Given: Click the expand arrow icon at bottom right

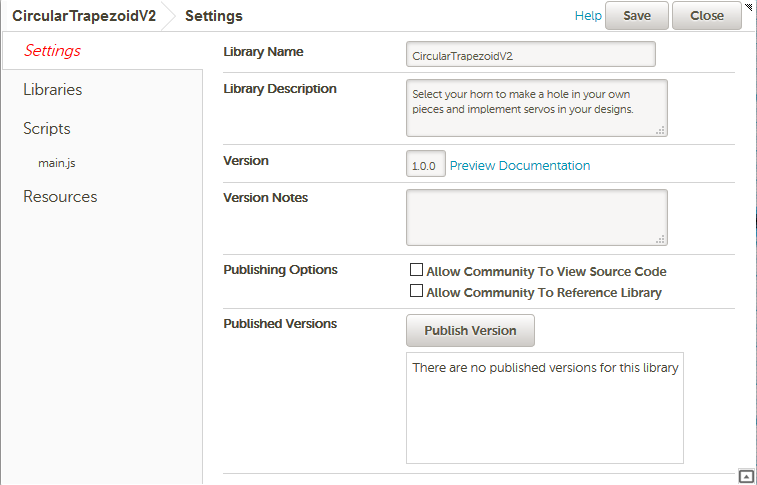Looking at the screenshot, I should point(746,476).
